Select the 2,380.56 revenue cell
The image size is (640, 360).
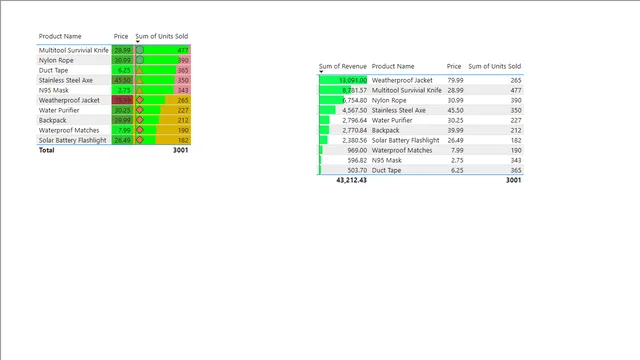pos(343,140)
